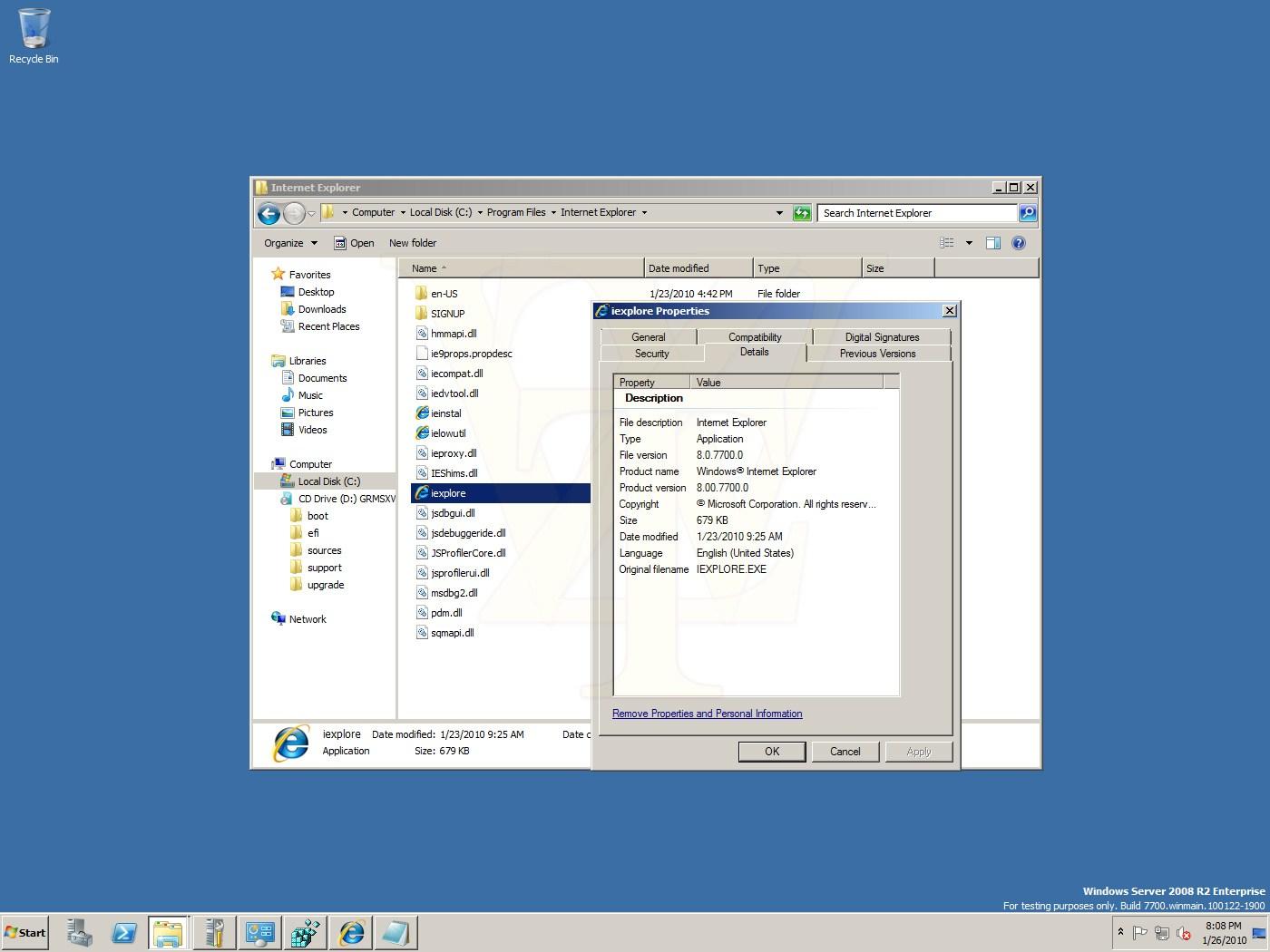
Task: Select the ielowutil file icon
Action: point(422,433)
